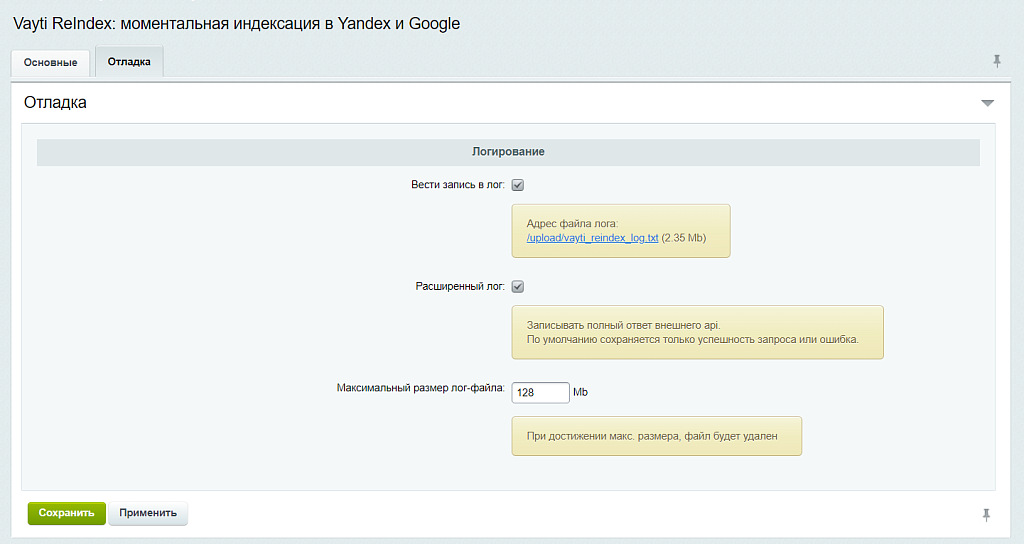Viewport: 1024px width, 544px height.
Task: Click the Логирование group header bar
Action: [508, 152]
